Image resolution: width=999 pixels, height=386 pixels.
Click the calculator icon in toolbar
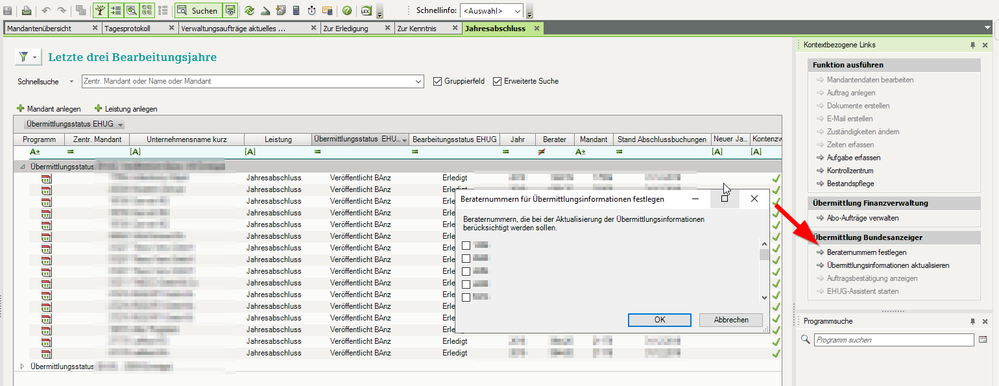pos(296,11)
